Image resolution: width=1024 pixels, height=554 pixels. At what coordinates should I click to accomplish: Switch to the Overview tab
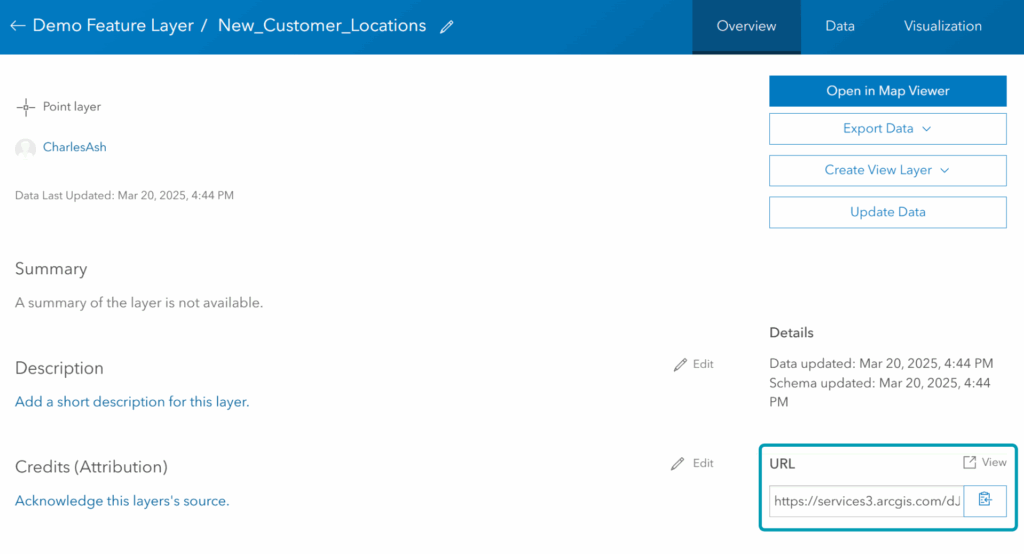[746, 27]
